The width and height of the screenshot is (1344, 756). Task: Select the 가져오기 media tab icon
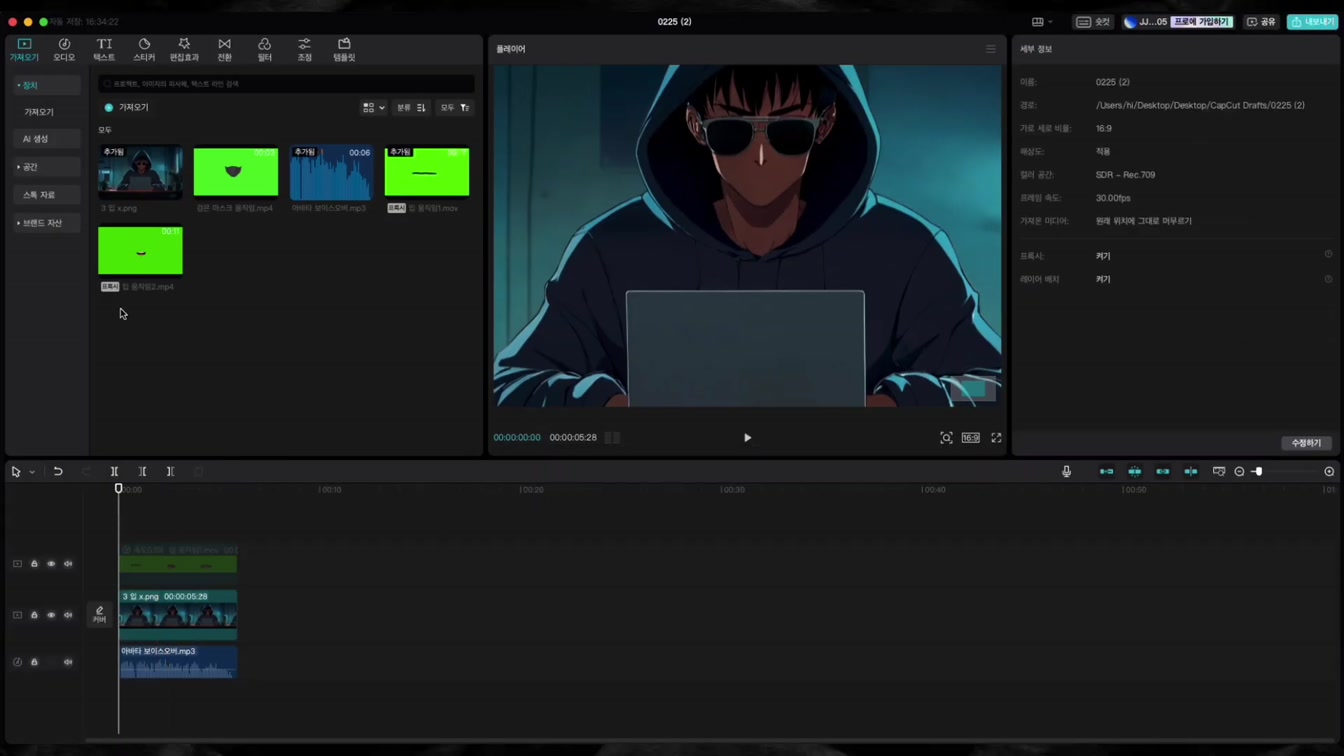click(24, 49)
